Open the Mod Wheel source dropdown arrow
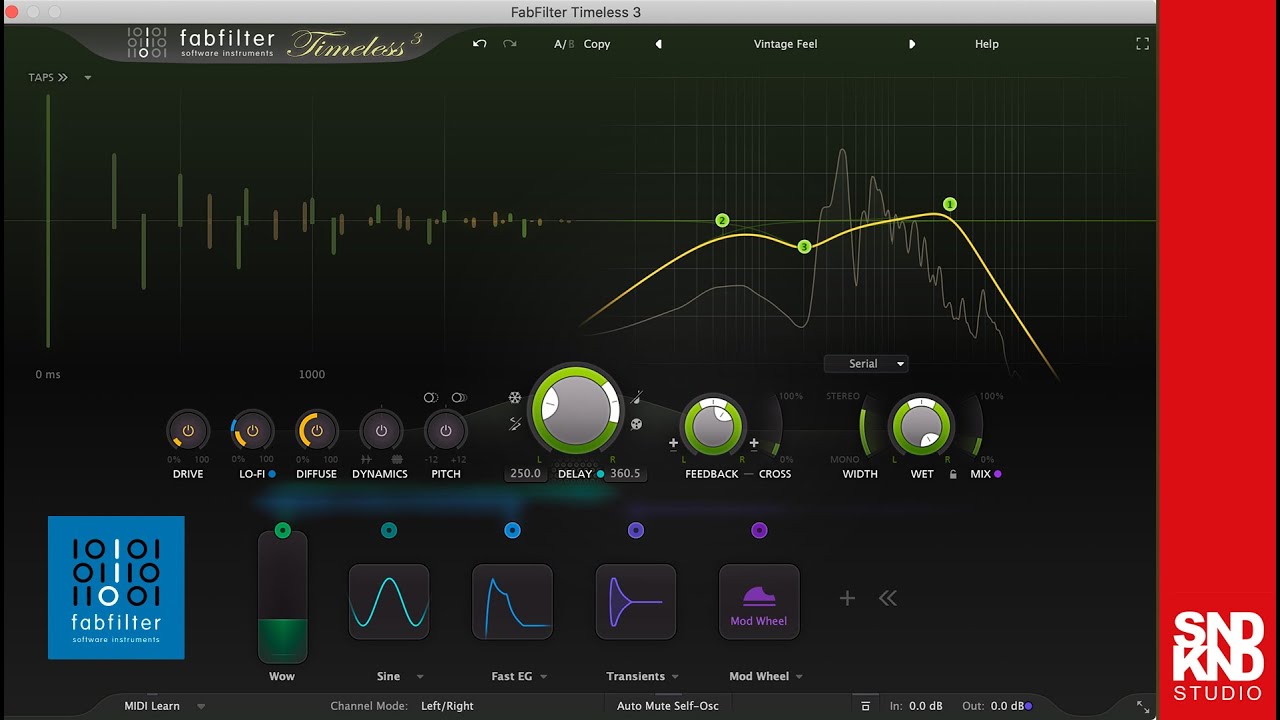 tap(799, 677)
